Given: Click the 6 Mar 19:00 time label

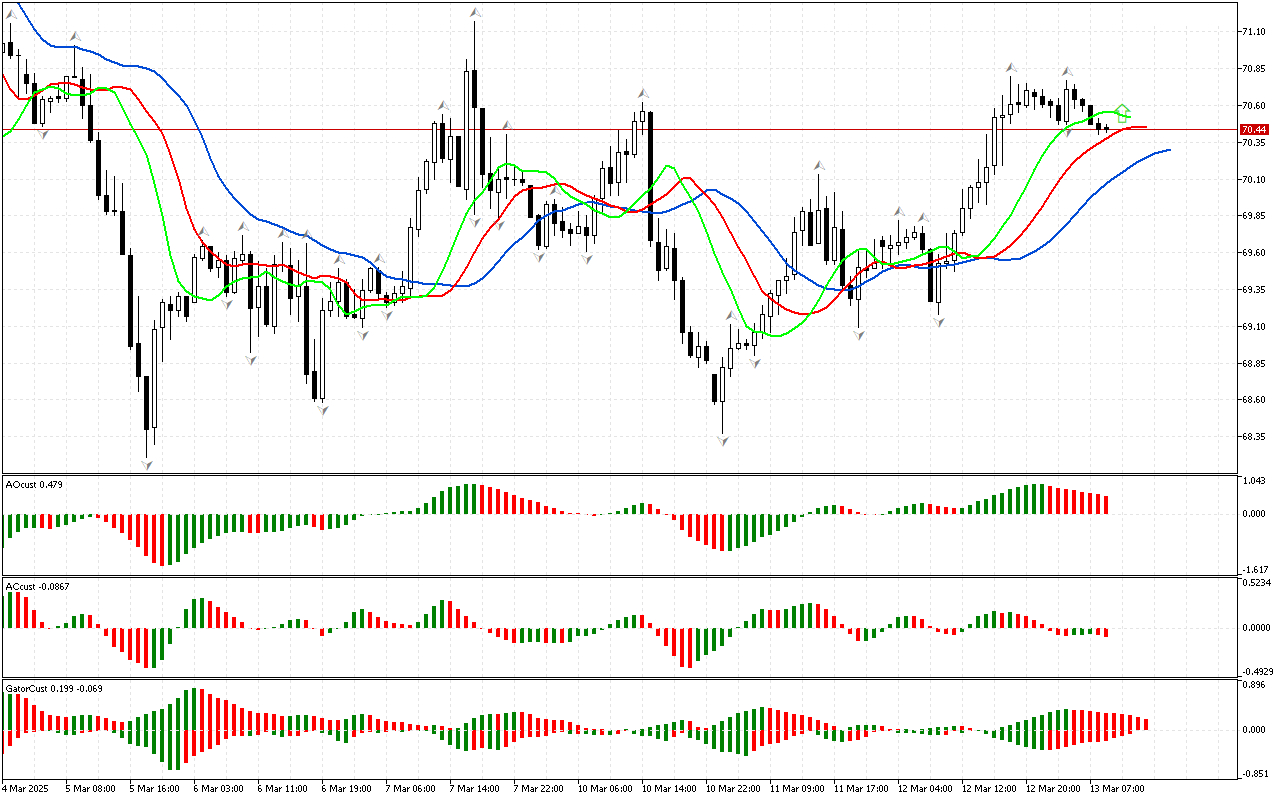Looking at the screenshot, I should (348, 789).
